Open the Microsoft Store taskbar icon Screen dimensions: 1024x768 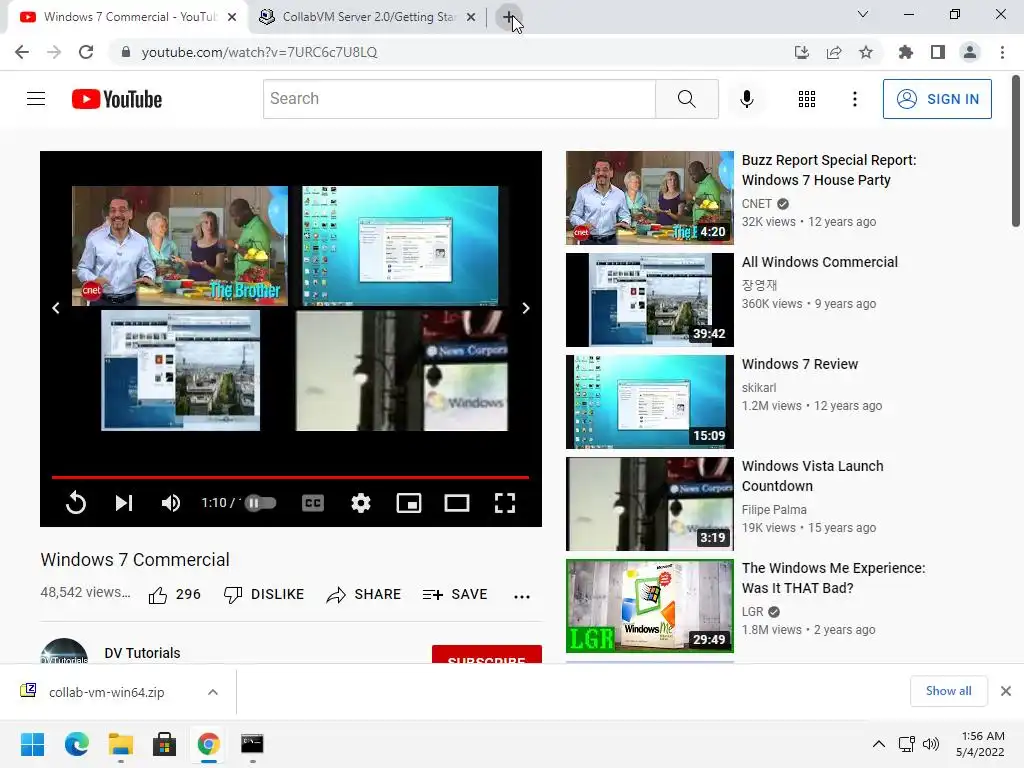(x=165, y=744)
